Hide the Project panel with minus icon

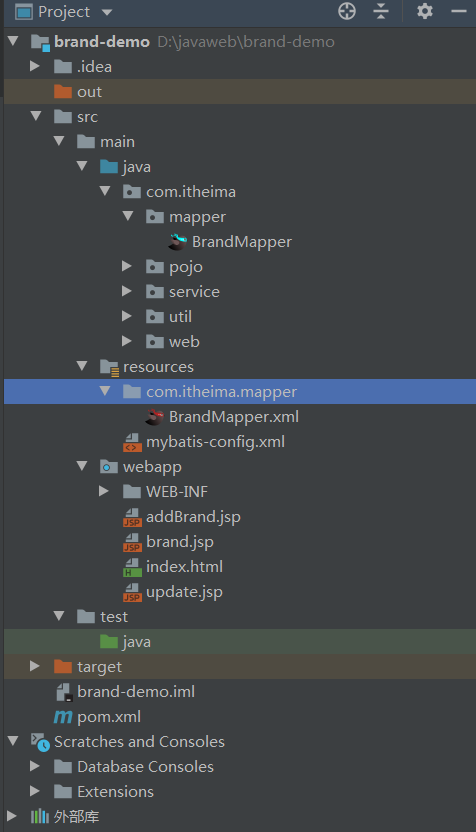tap(458, 11)
